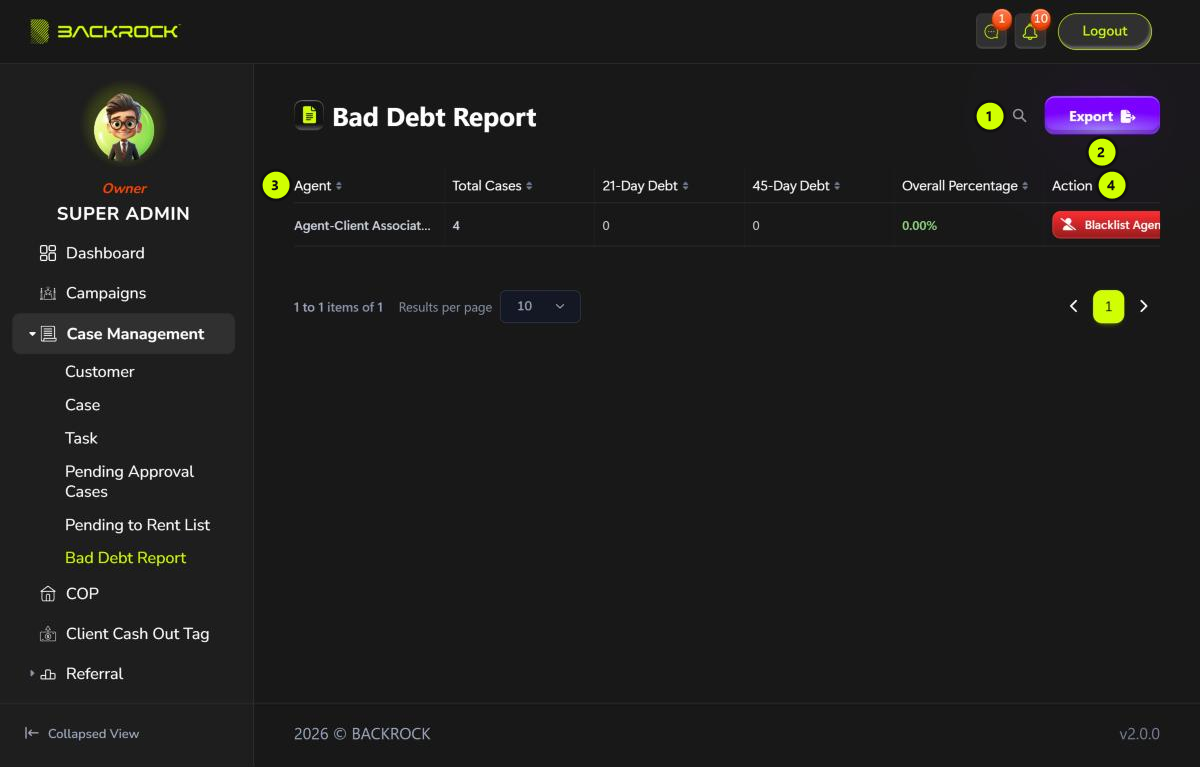Click the SUPER ADMIN name label
The image size is (1200, 767).
pos(123,214)
